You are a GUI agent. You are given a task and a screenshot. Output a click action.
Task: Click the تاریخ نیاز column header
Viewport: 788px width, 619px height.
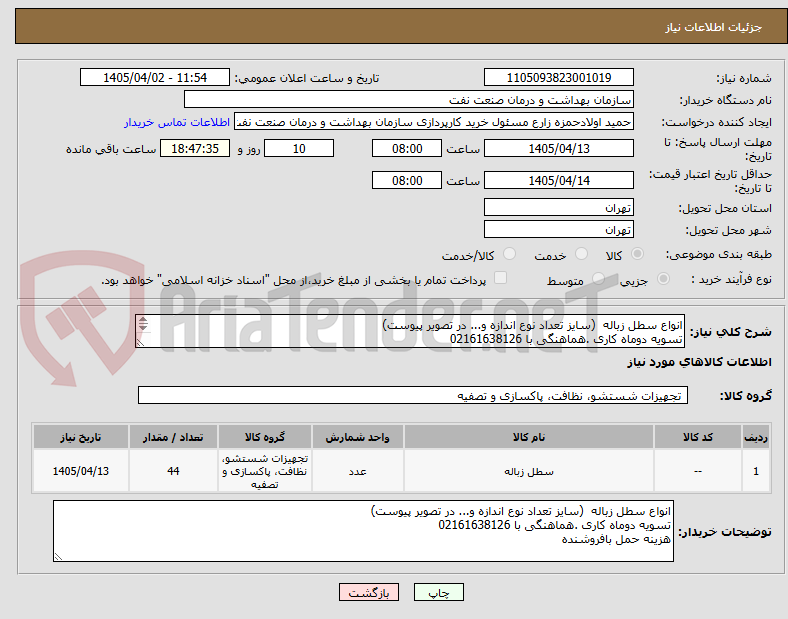[x=81, y=437]
